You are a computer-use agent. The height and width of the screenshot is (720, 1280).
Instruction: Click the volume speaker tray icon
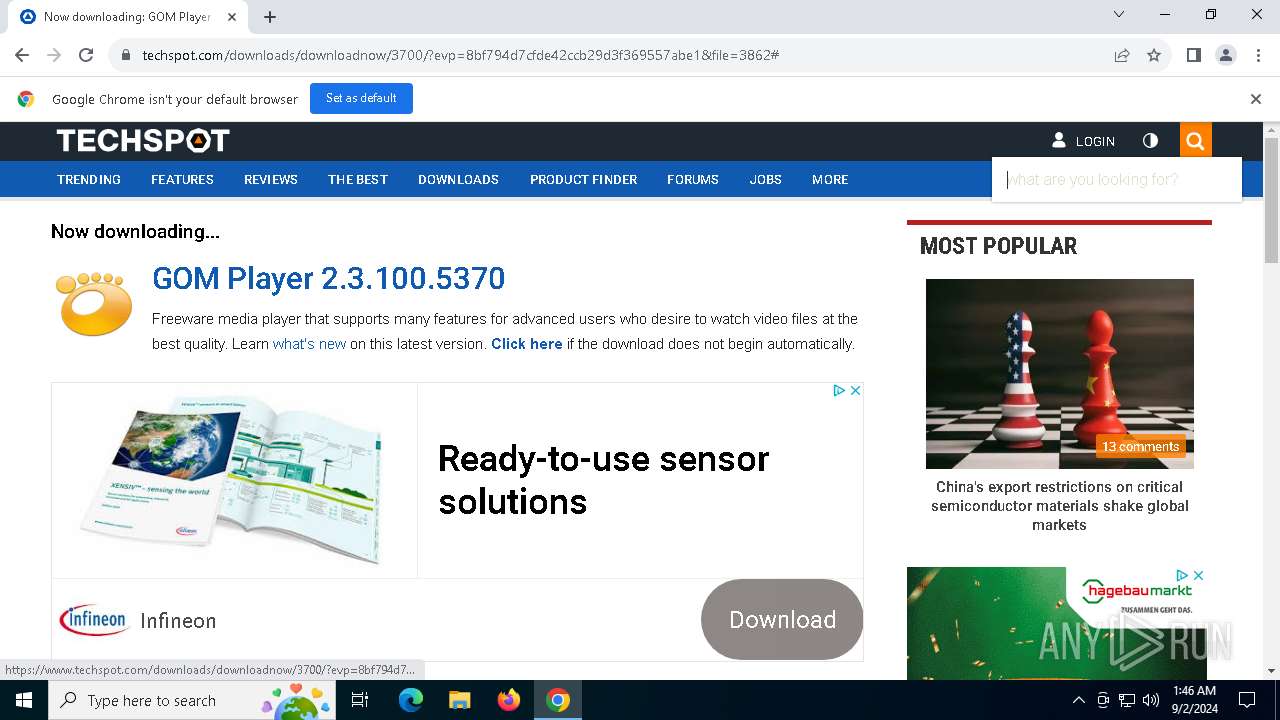click(1151, 700)
